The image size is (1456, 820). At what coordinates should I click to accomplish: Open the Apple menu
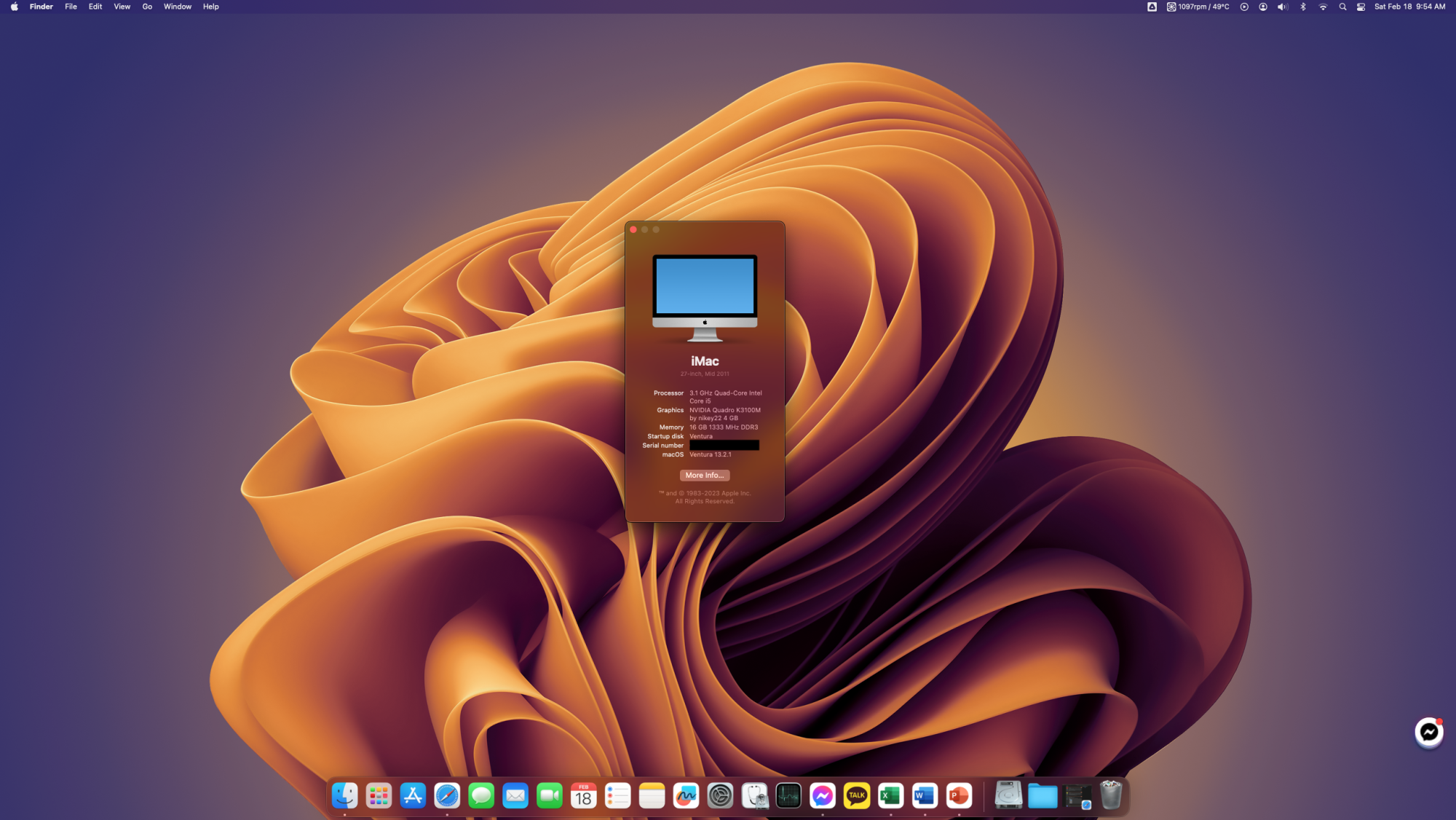click(x=14, y=7)
